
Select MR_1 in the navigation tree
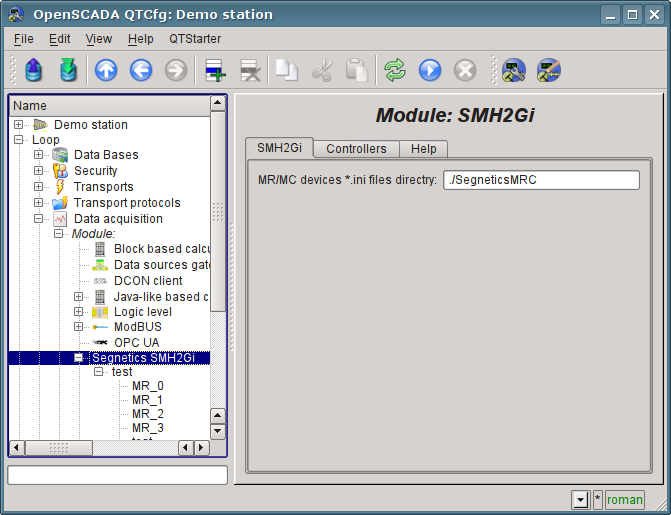(147, 400)
